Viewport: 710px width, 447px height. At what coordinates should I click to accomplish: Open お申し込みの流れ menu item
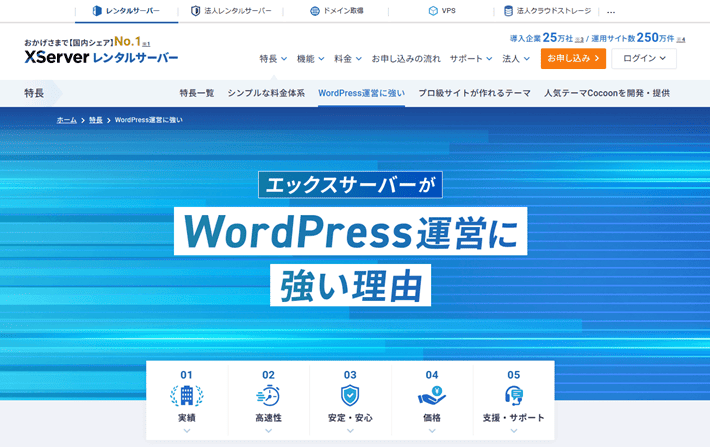(x=406, y=58)
